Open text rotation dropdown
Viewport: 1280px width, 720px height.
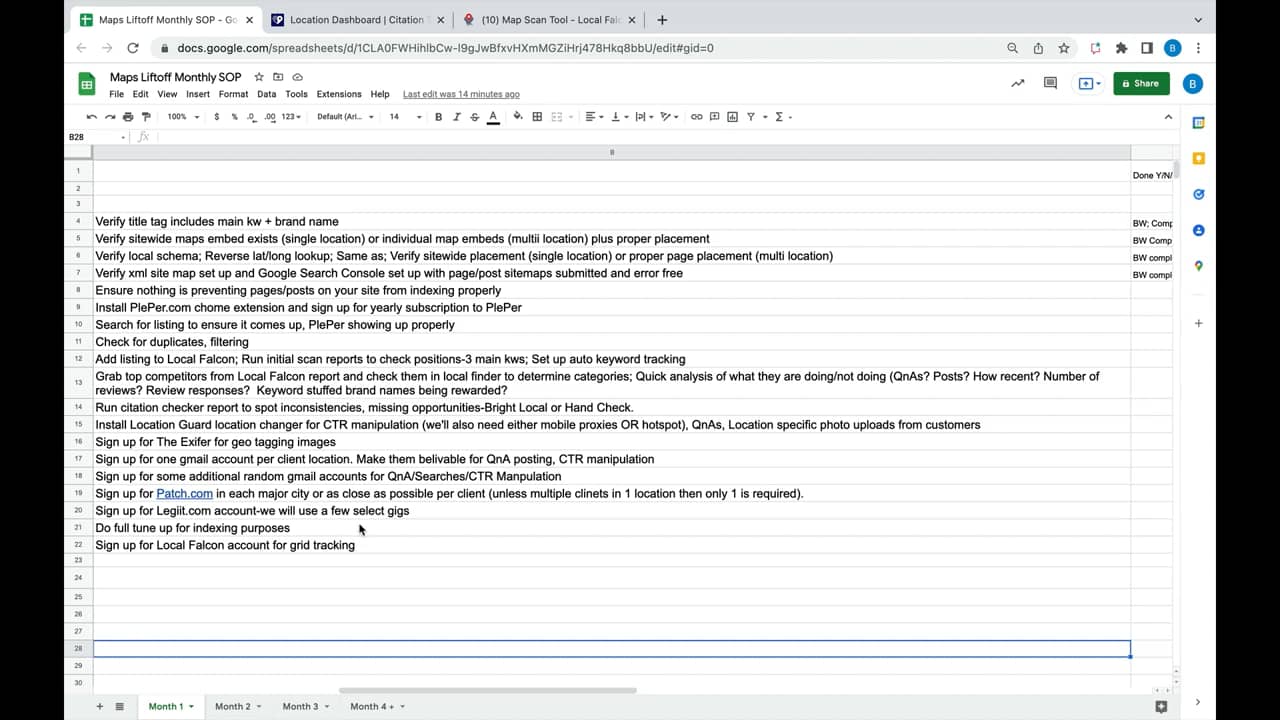[669, 117]
